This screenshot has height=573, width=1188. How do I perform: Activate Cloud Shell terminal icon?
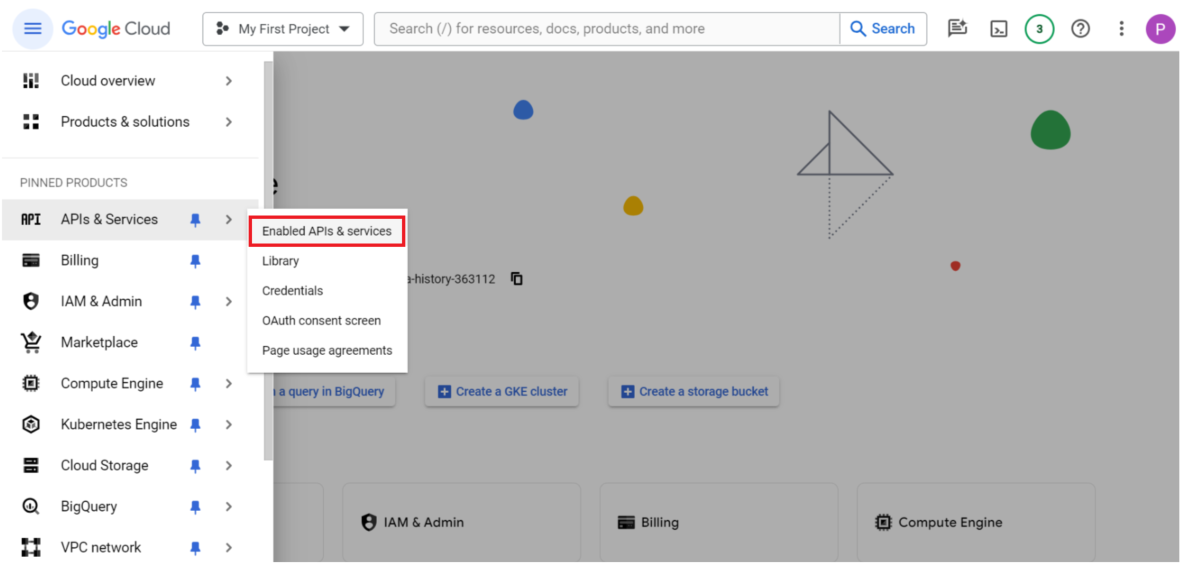999,29
